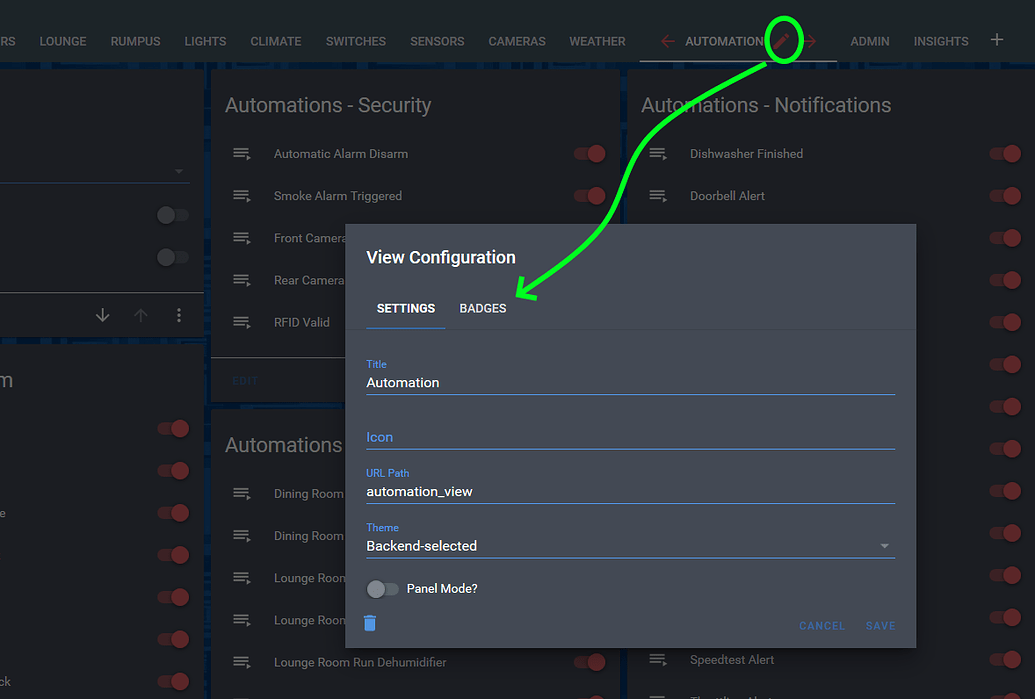Click into the Icon field
This screenshot has height=699, width=1035.
[630, 437]
